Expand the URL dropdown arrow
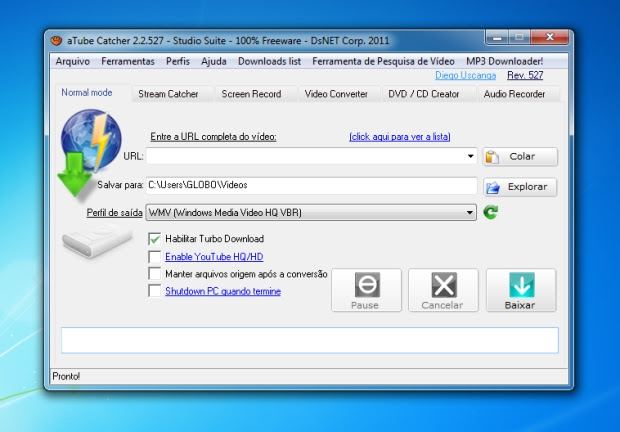620x432 pixels. point(470,156)
